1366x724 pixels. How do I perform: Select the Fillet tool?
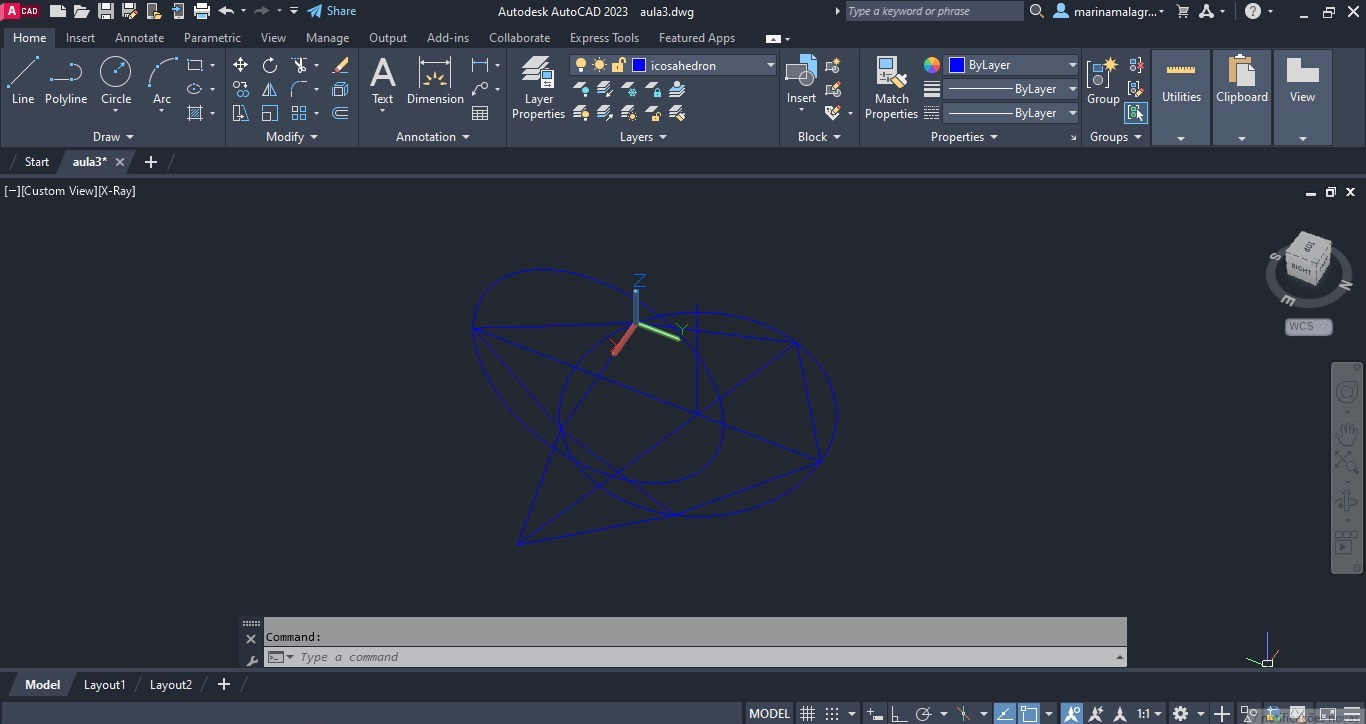click(299, 89)
